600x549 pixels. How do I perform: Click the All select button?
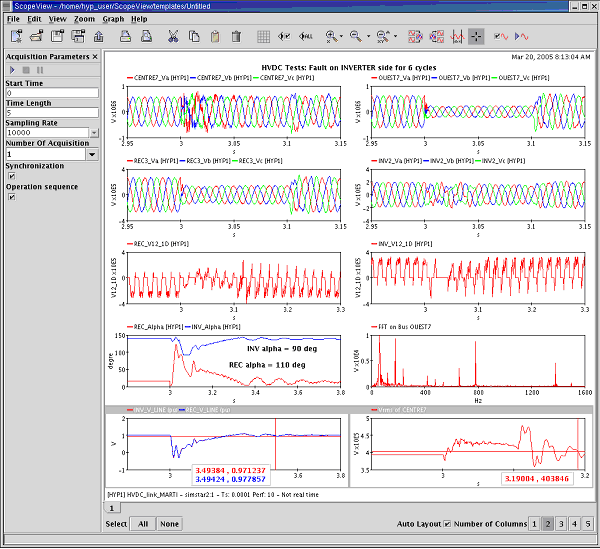click(144, 524)
